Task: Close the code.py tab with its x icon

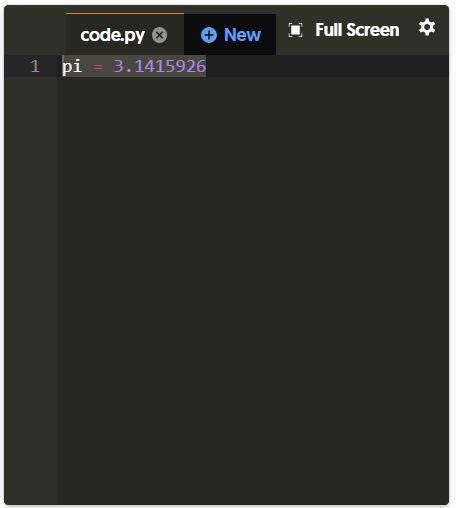Action: (x=160, y=35)
